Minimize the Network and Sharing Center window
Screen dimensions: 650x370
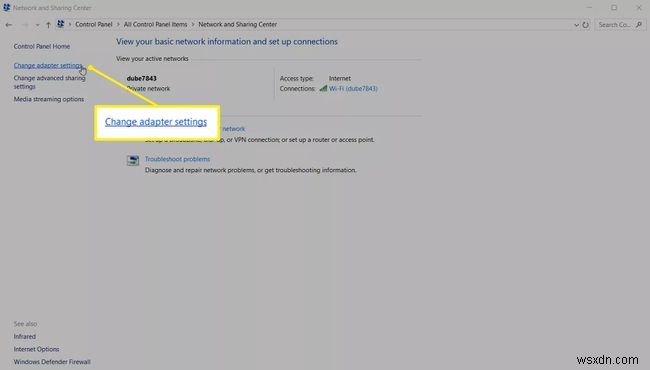pos(589,7)
